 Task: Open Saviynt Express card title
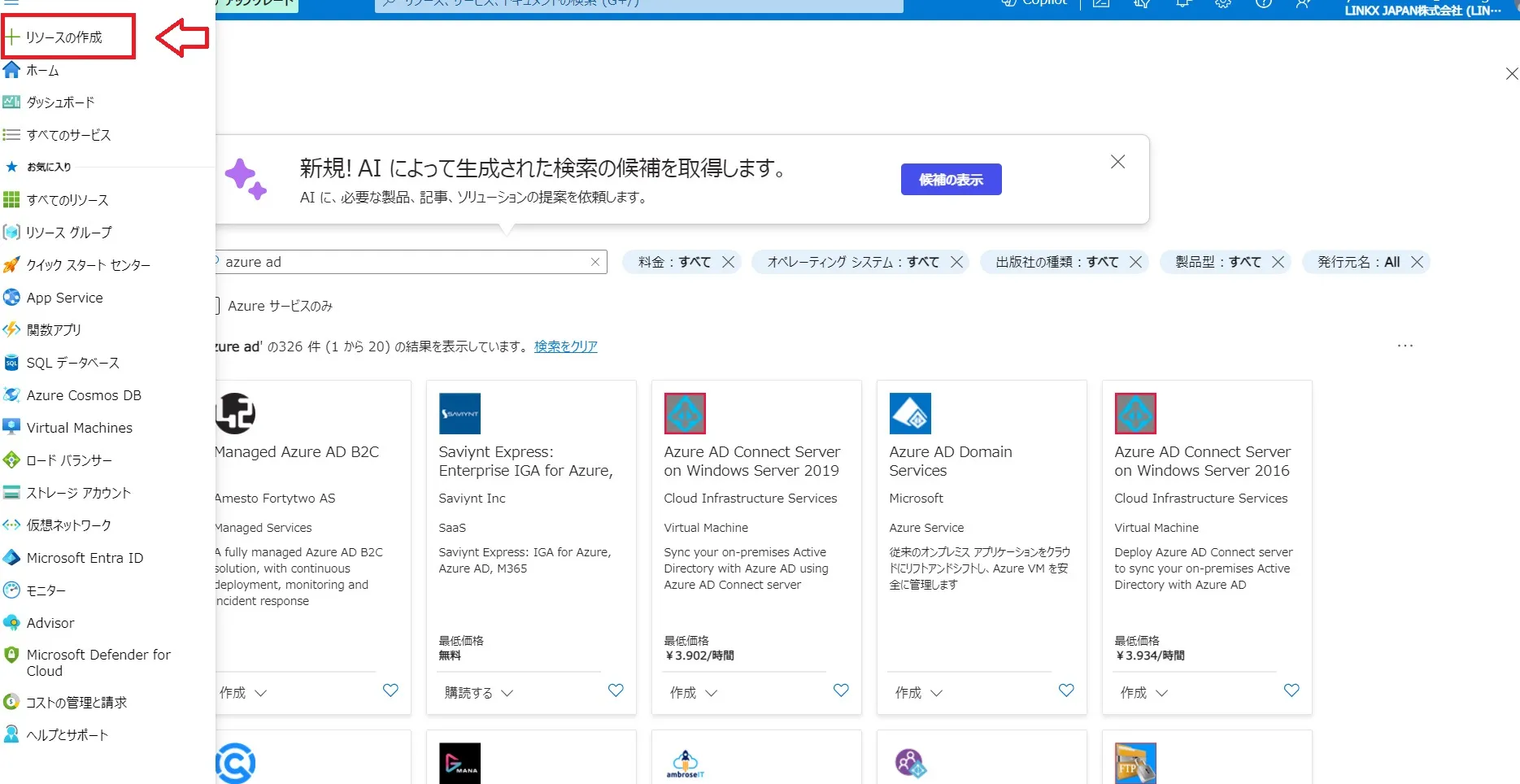point(525,461)
